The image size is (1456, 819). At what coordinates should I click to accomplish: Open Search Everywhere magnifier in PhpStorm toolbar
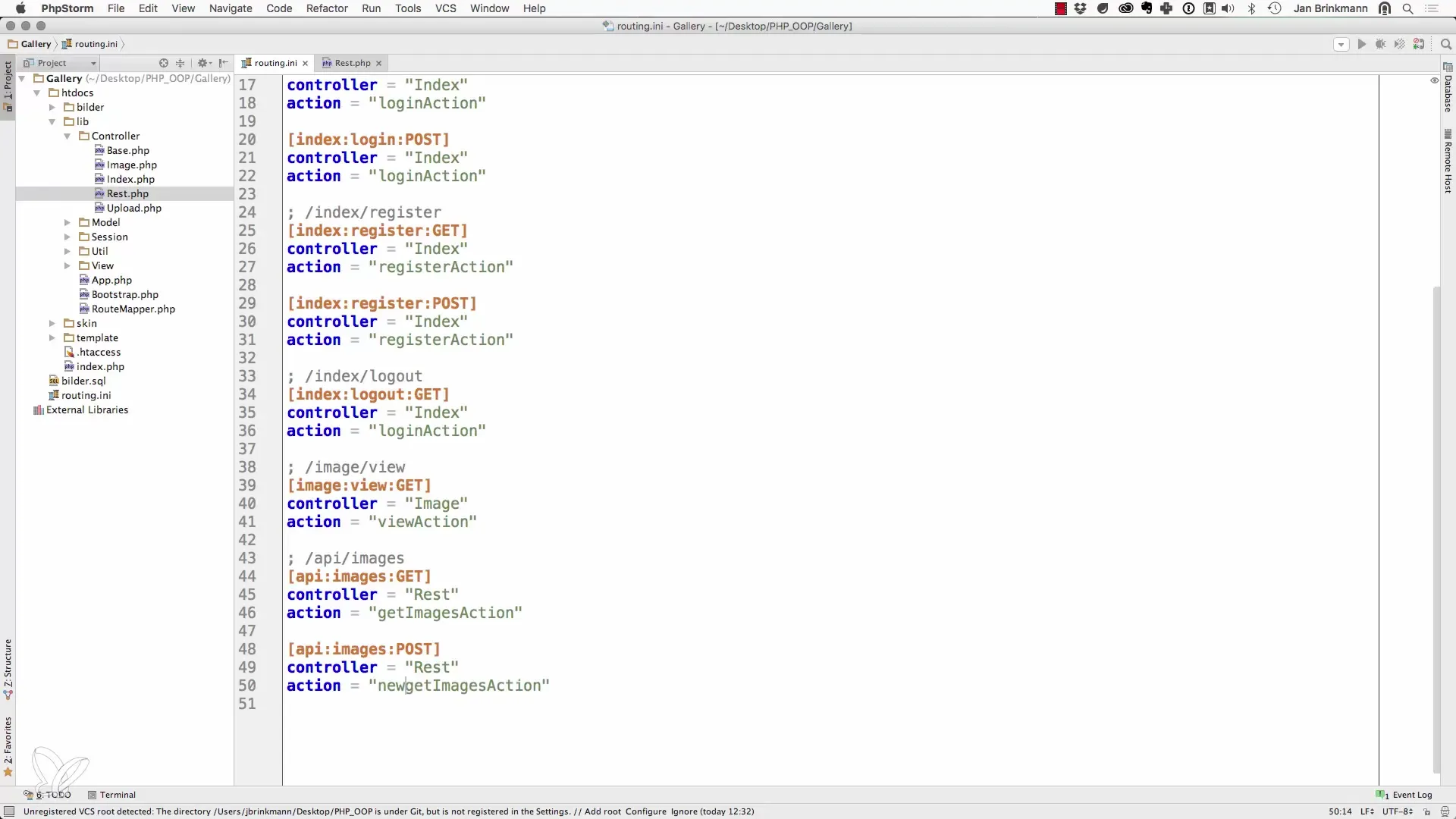[x=1445, y=45]
